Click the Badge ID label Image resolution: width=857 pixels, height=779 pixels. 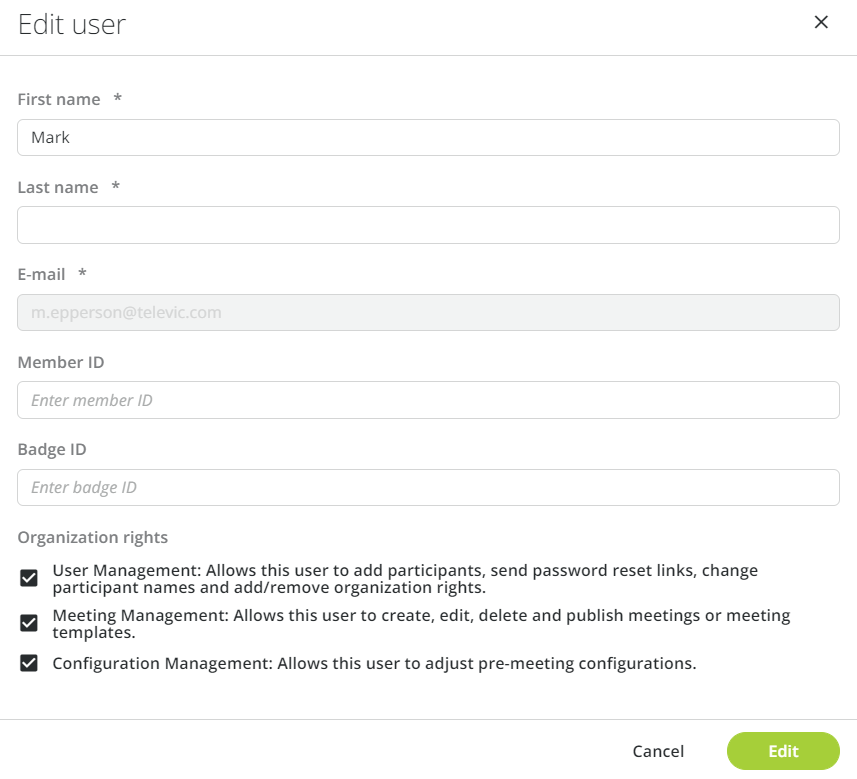click(51, 449)
